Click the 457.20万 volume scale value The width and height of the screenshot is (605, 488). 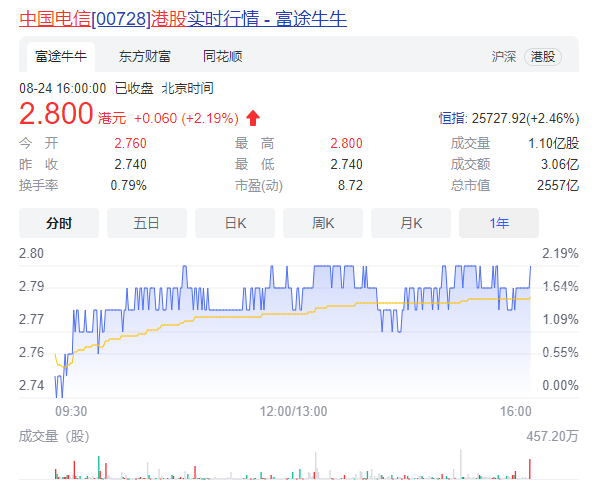553,436
